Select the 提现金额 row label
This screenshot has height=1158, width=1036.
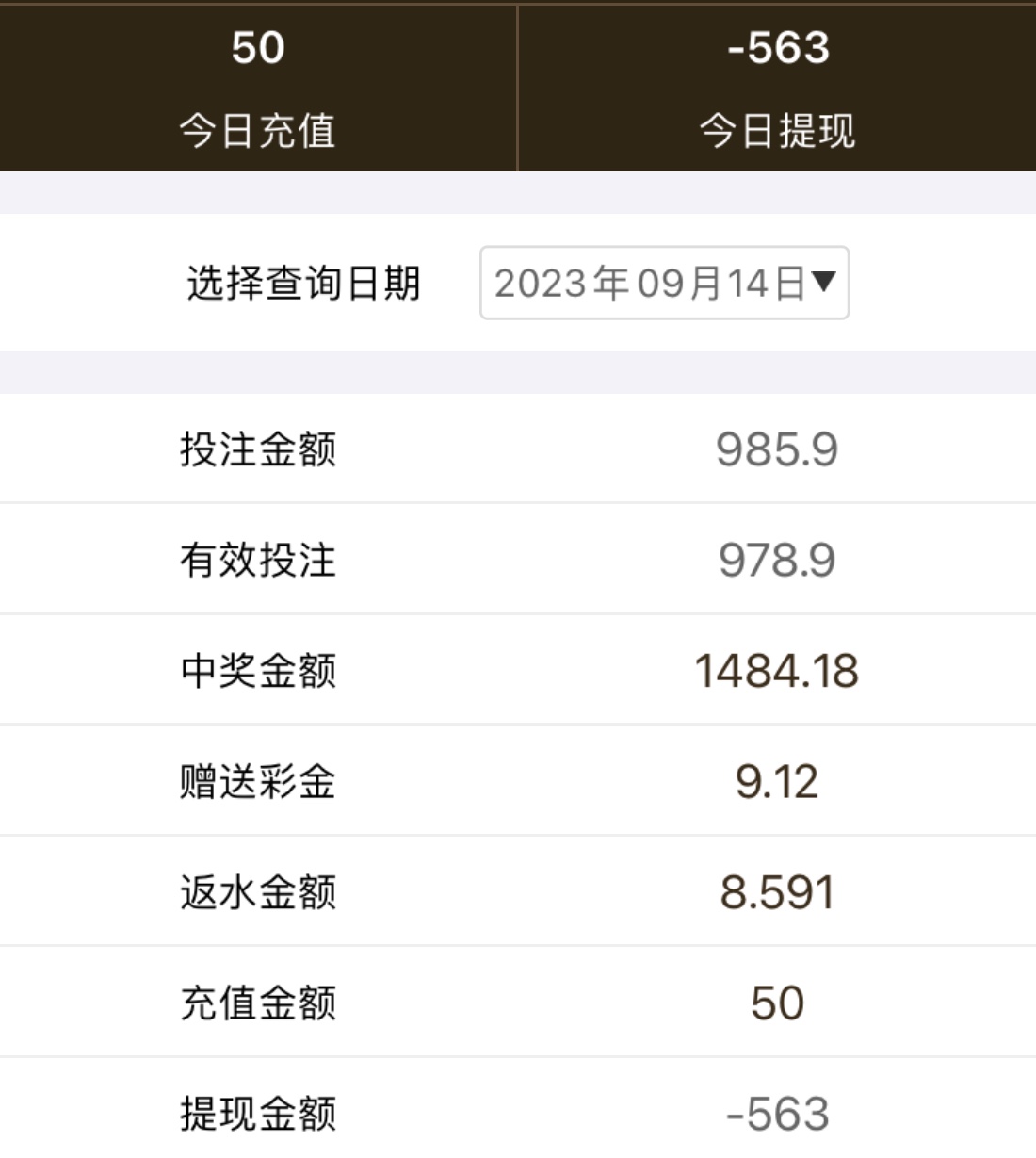(258, 1114)
